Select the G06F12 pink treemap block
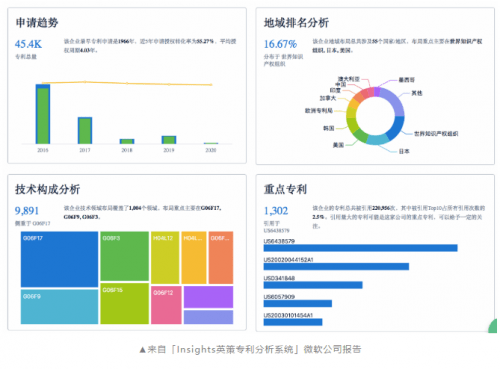The width and height of the screenshot is (500, 369). (166, 305)
